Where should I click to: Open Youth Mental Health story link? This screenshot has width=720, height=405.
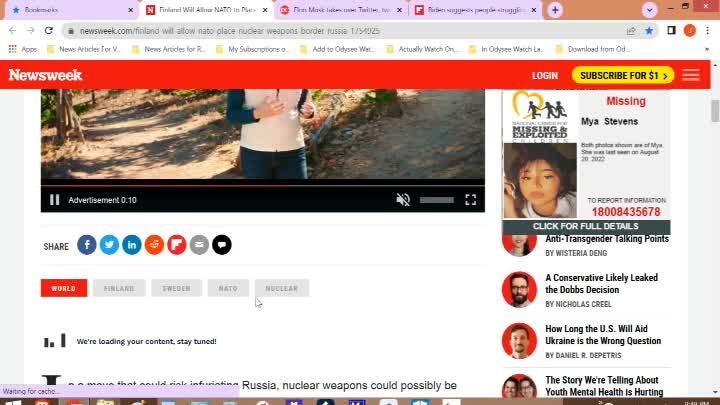pos(604,386)
